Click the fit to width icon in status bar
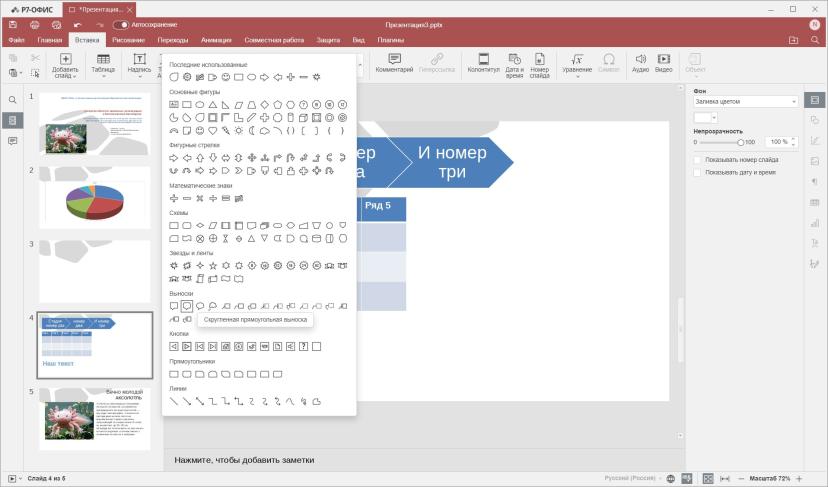 coord(725,479)
